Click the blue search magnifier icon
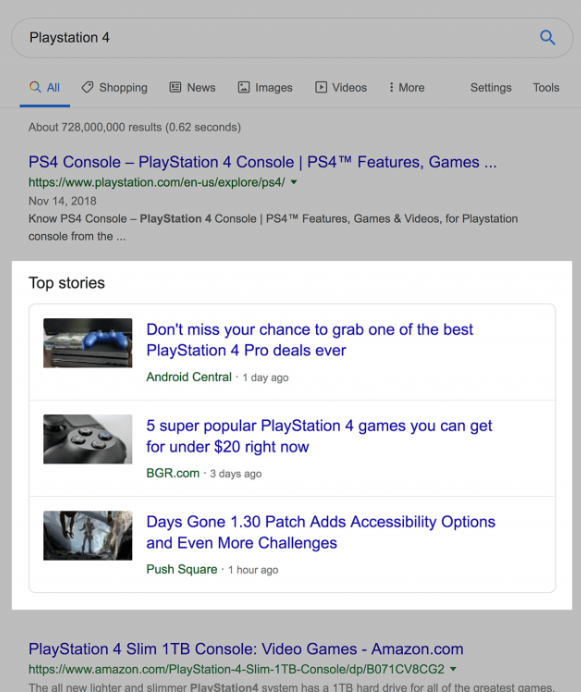The width and height of the screenshot is (581, 692). tap(547, 38)
